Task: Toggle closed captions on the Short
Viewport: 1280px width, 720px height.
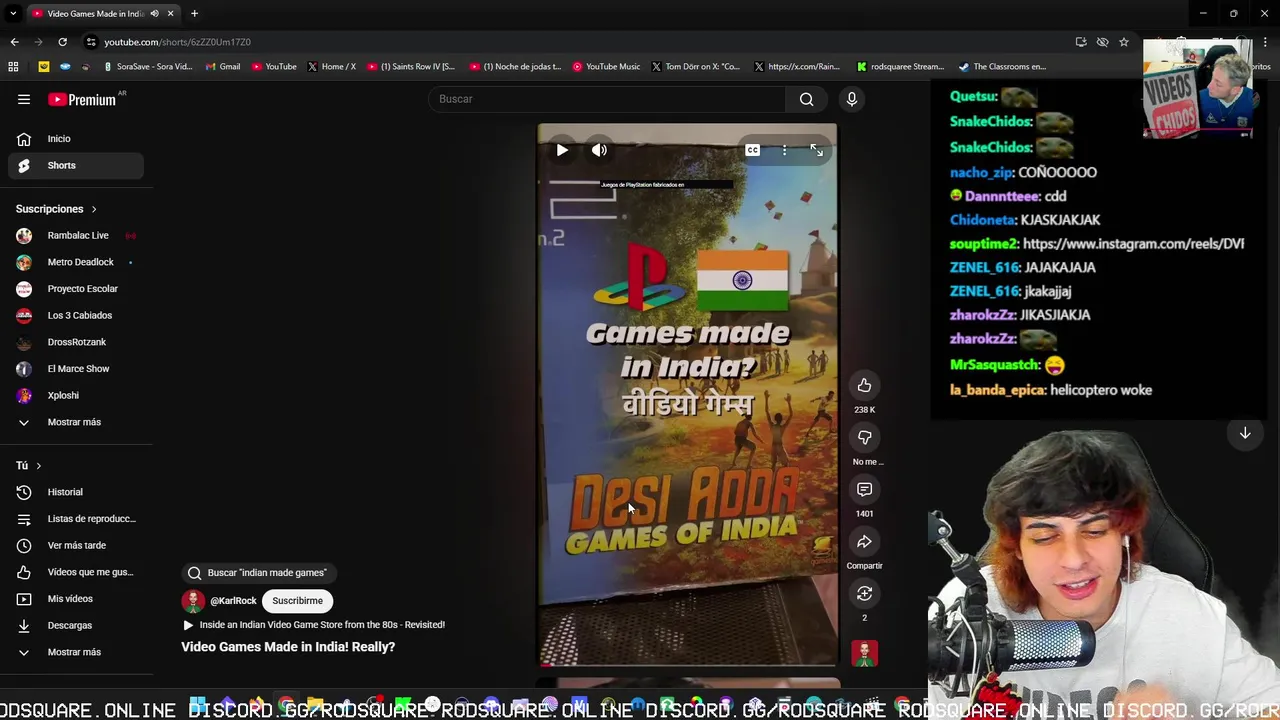Action: point(752,150)
